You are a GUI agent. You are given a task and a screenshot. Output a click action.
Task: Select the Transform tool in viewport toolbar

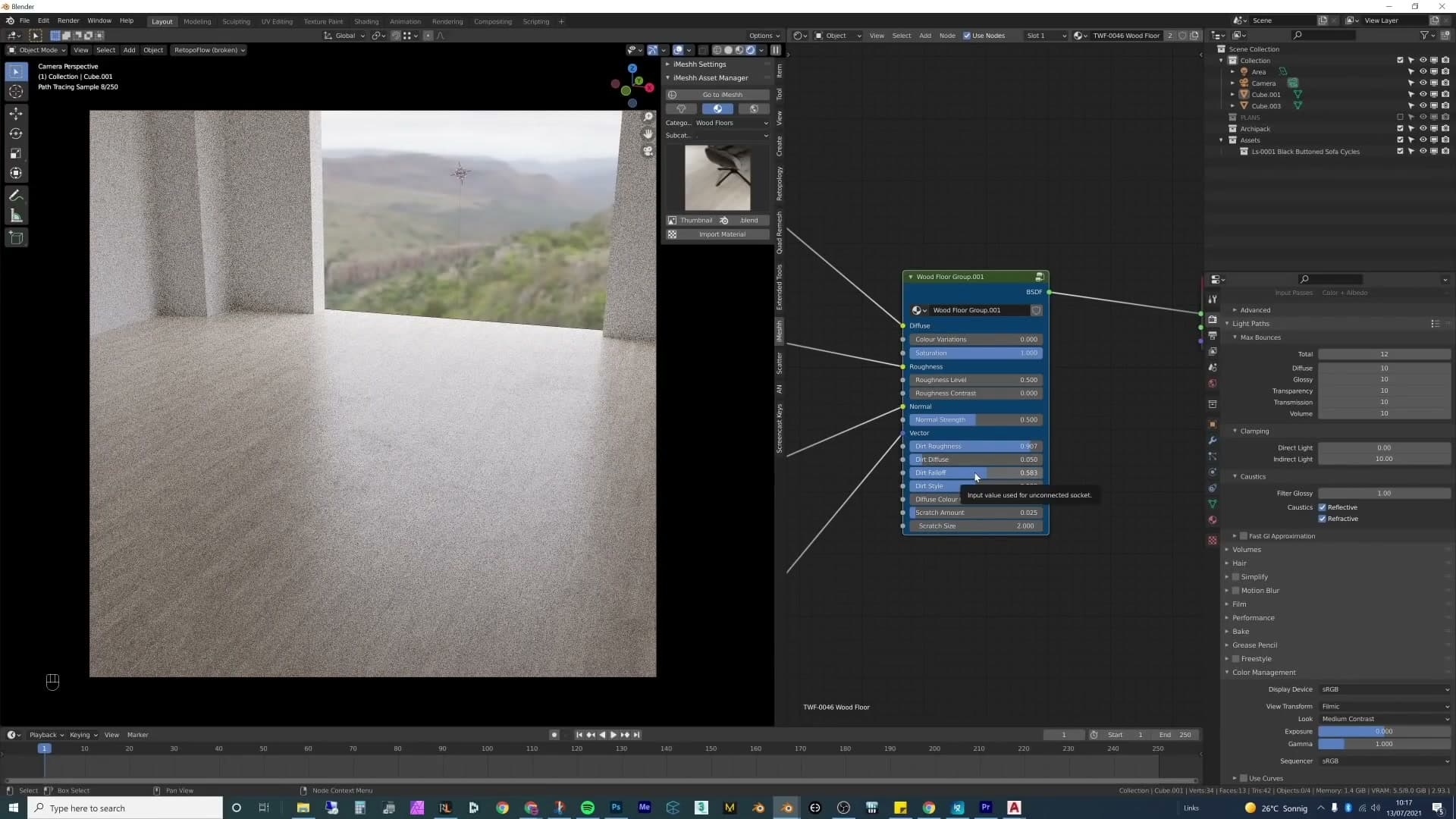coord(16,173)
